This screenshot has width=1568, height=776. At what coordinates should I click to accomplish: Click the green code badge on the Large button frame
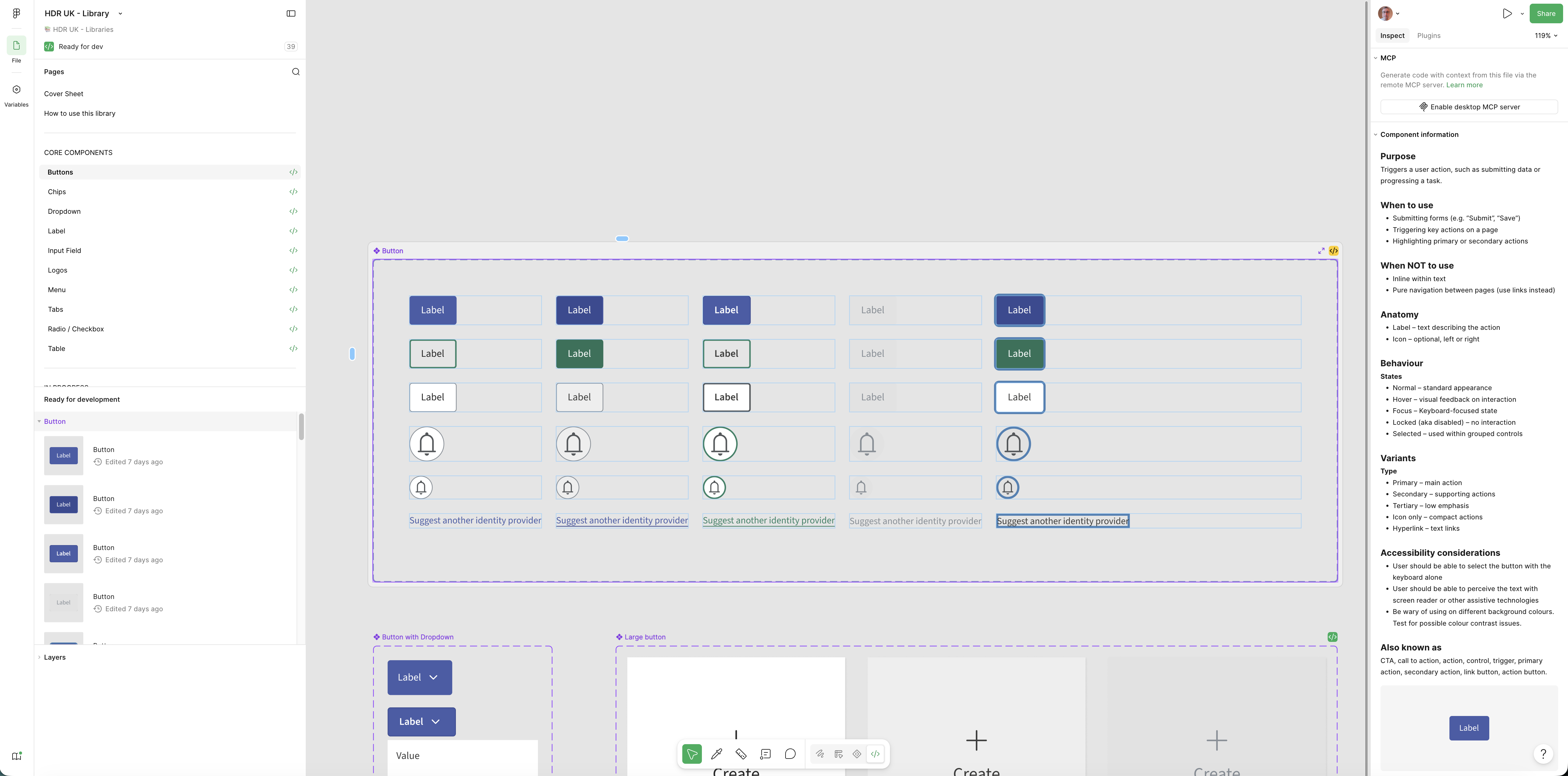pyautogui.click(x=1332, y=637)
